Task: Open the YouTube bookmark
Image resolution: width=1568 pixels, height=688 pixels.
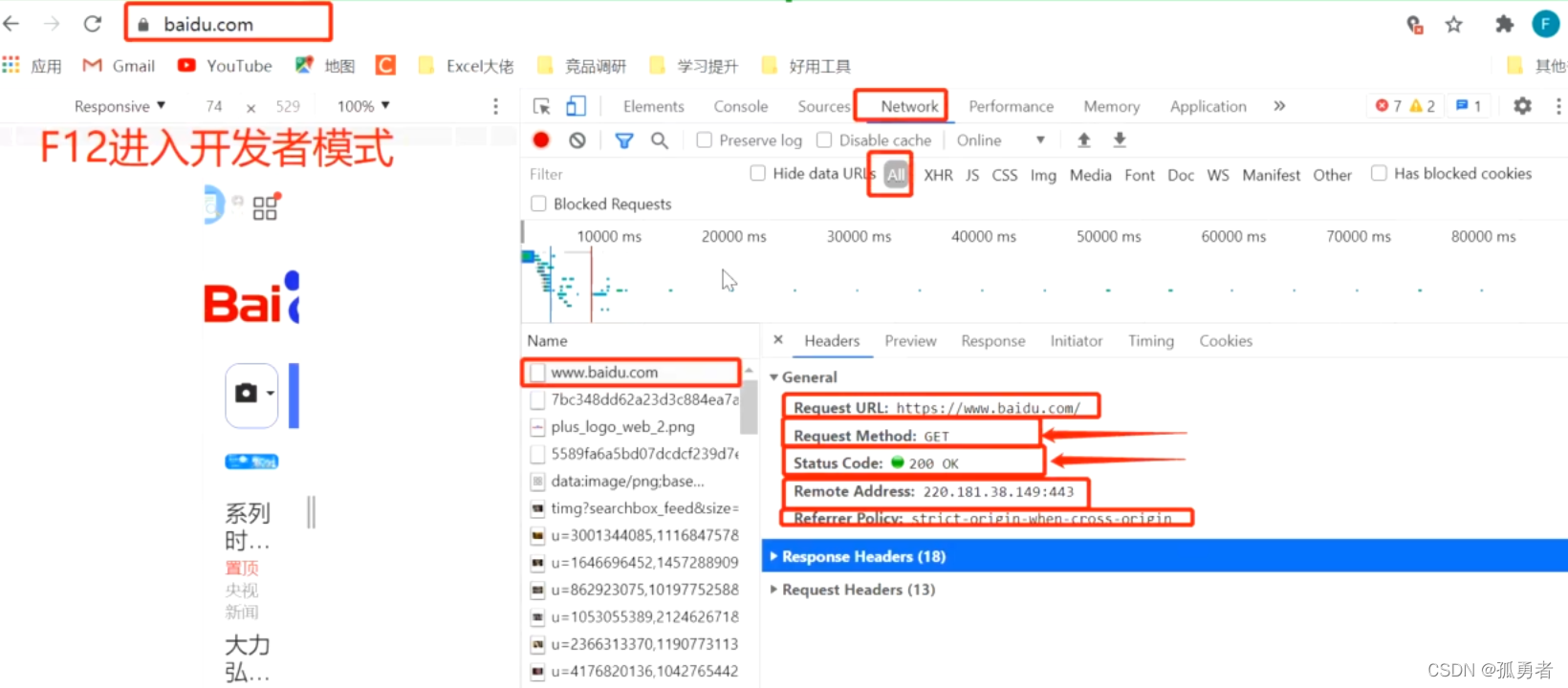Action: [x=225, y=65]
